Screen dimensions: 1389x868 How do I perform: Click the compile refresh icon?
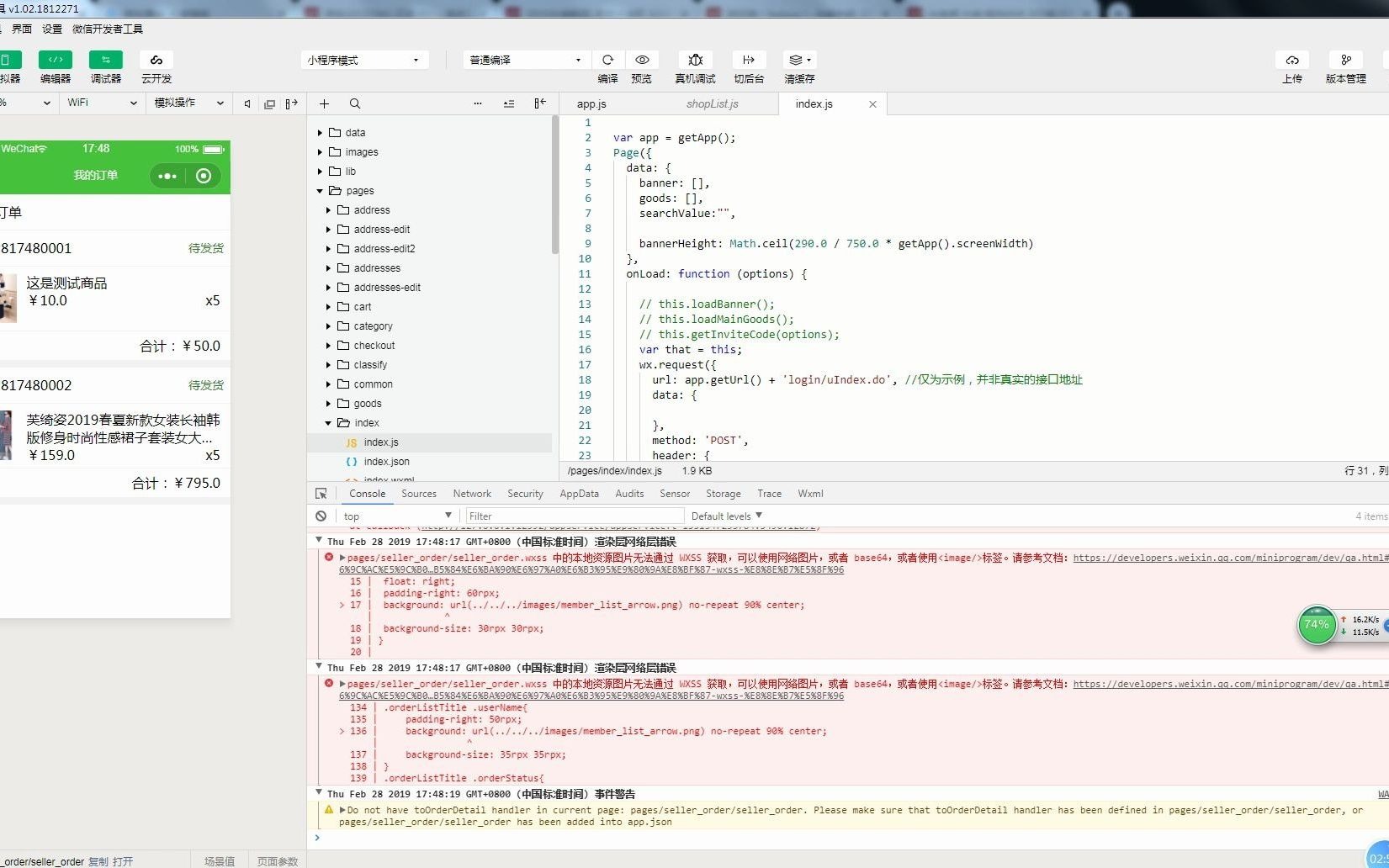coord(607,60)
